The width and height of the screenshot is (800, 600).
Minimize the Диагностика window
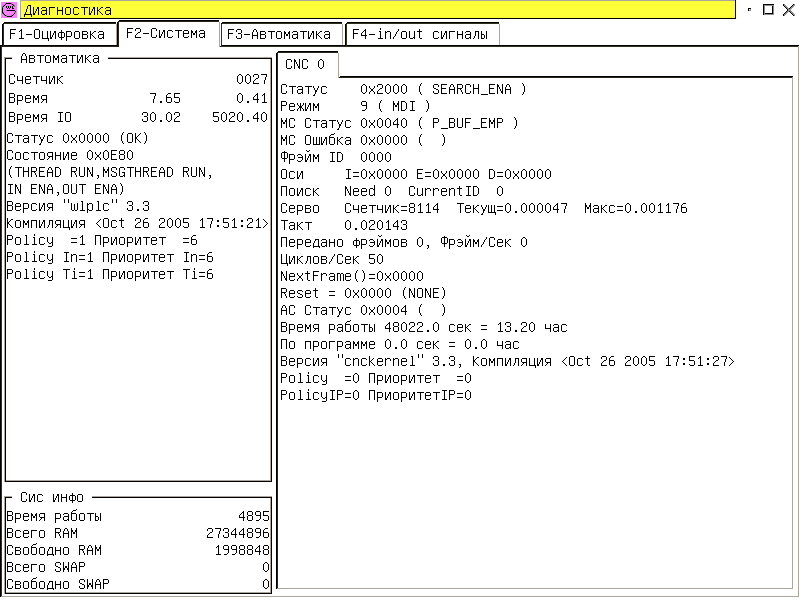tap(750, 9)
